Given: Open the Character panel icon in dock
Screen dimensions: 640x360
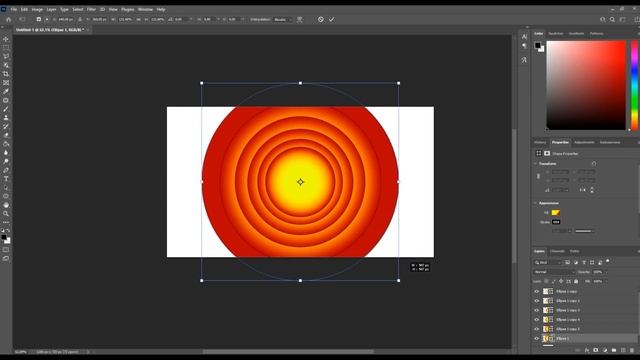Looking at the screenshot, I should (x=524, y=37).
